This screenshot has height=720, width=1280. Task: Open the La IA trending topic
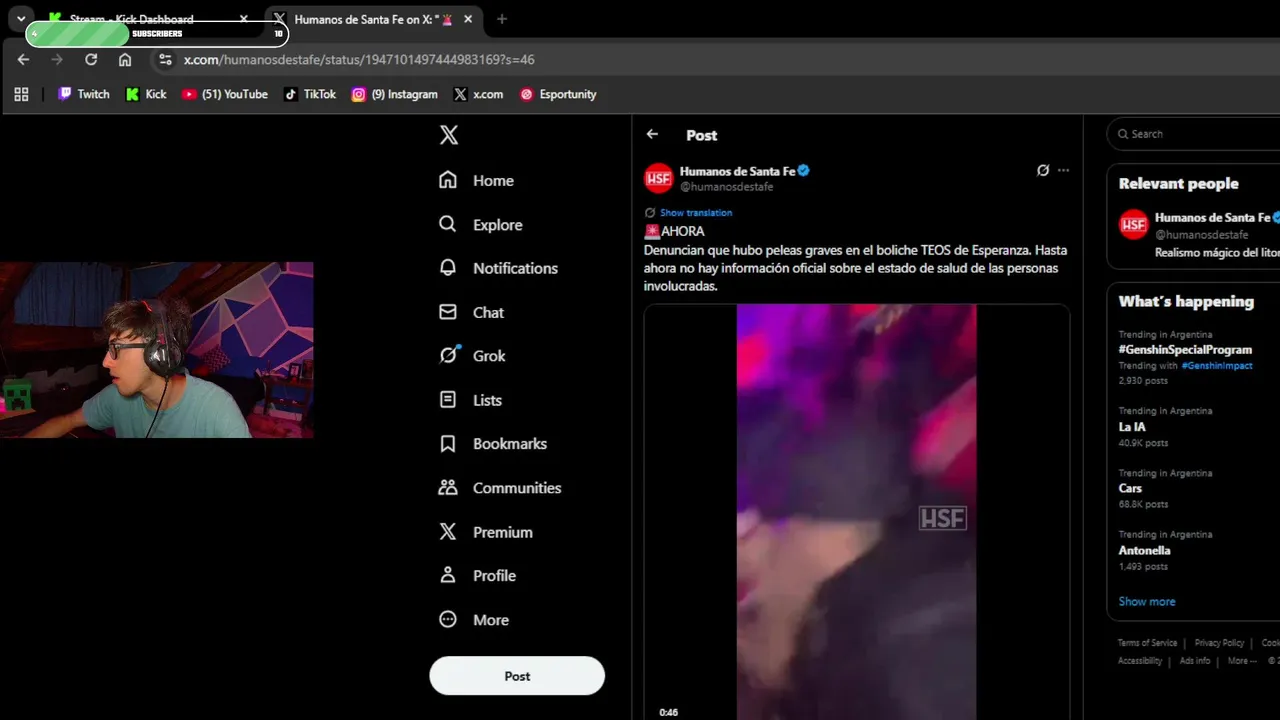[x=1132, y=427]
